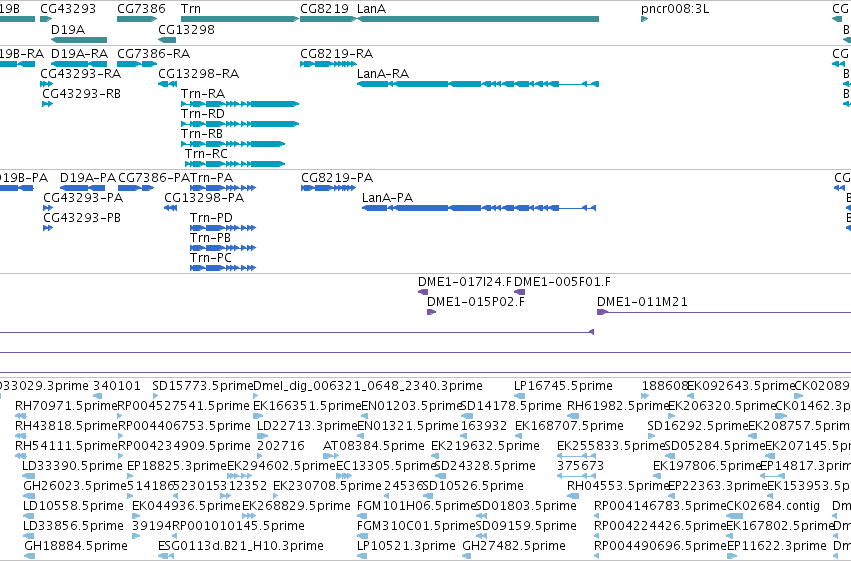Click the LanA gene feature bar
Screen dimensions: 851x561
pos(478,19)
